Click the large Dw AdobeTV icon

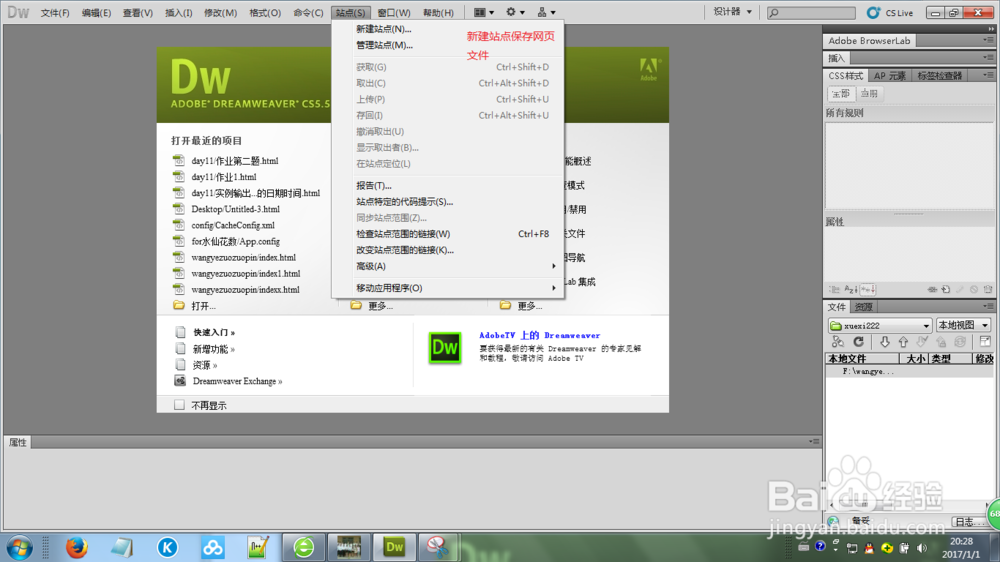pos(445,348)
